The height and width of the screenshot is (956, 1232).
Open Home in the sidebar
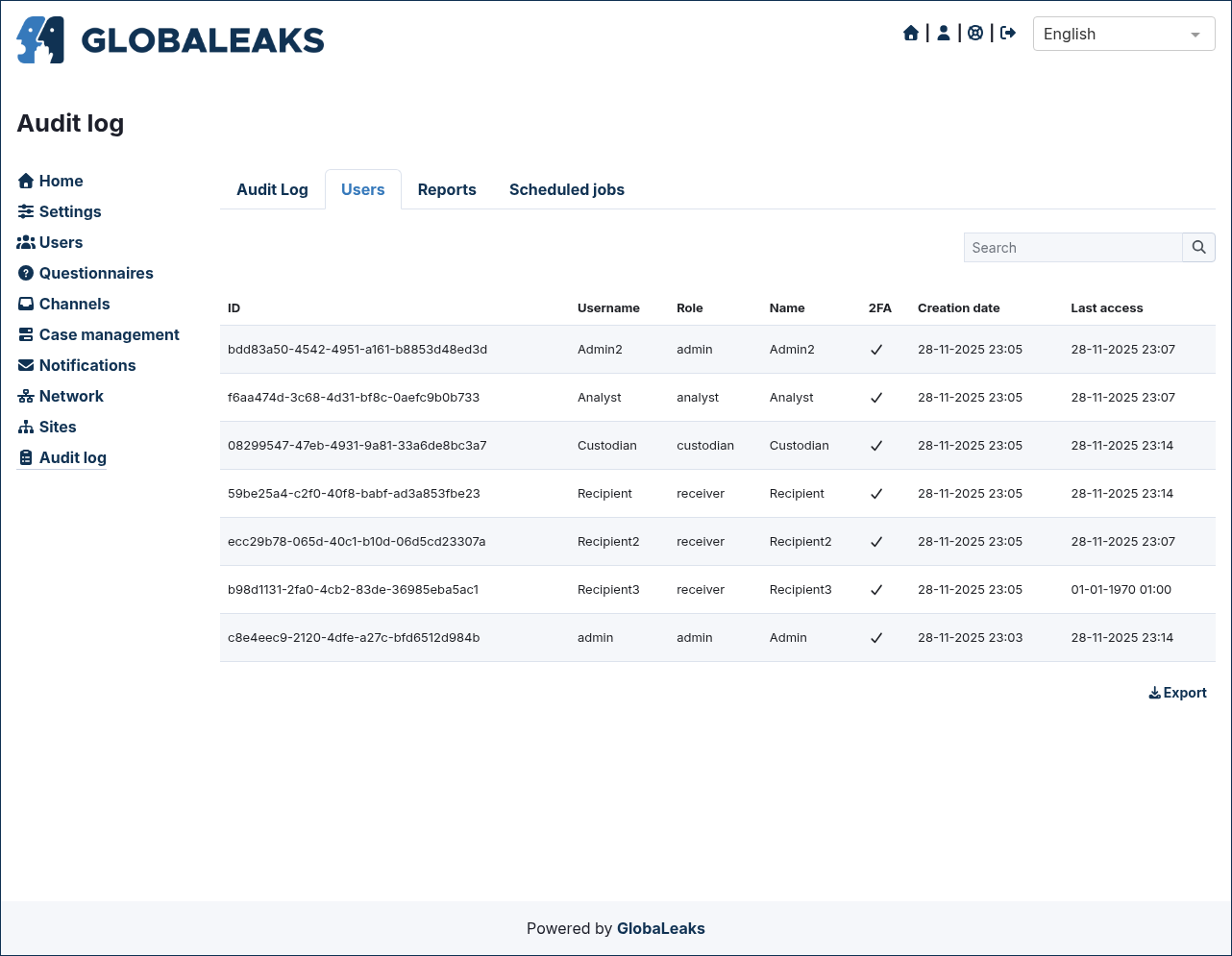(x=51, y=181)
